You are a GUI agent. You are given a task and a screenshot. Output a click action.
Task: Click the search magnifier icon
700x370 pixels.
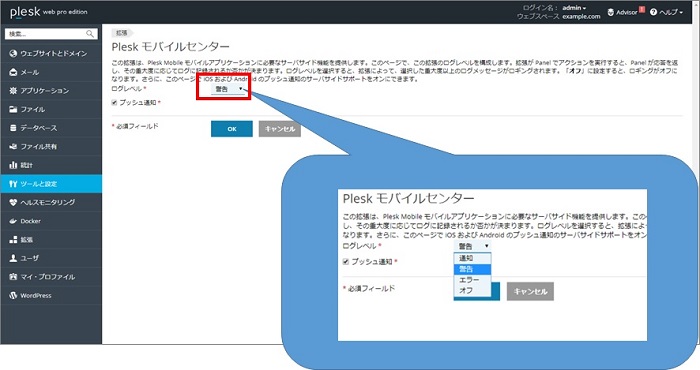[90, 34]
